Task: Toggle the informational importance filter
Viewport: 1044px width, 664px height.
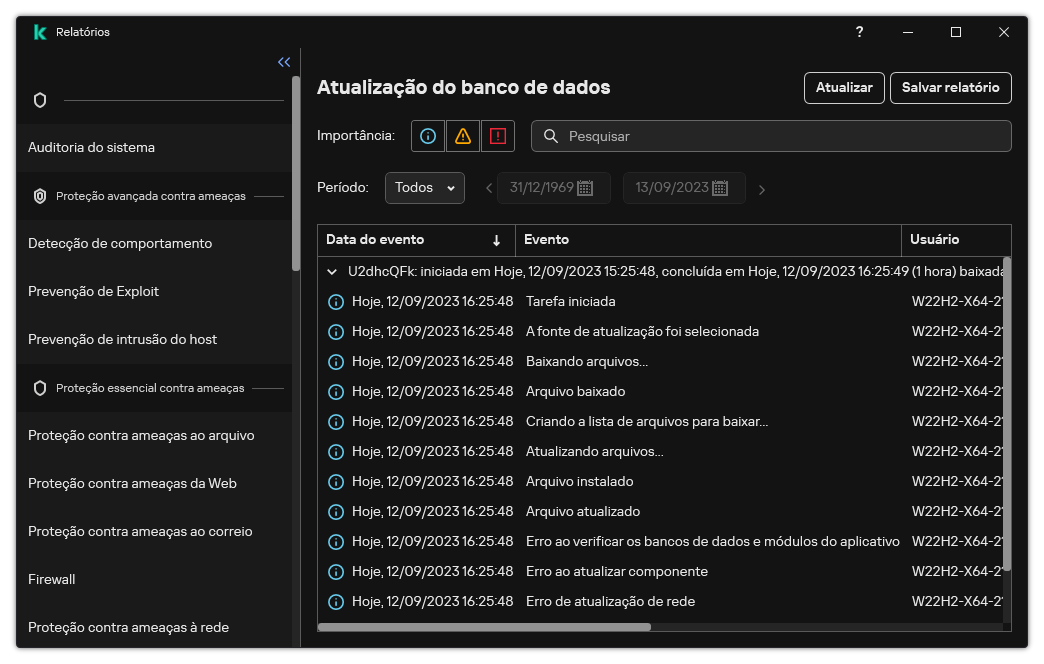Action: [427, 135]
